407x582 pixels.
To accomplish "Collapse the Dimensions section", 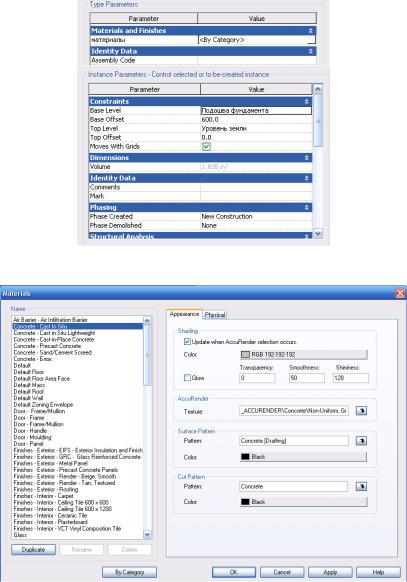I will tap(306, 158).
